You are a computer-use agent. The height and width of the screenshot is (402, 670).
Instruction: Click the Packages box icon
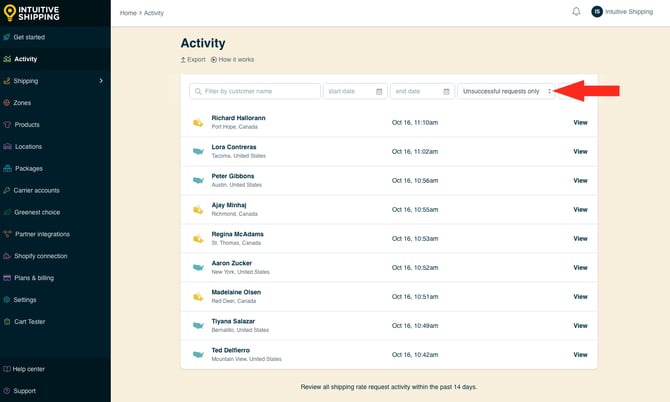point(7,168)
